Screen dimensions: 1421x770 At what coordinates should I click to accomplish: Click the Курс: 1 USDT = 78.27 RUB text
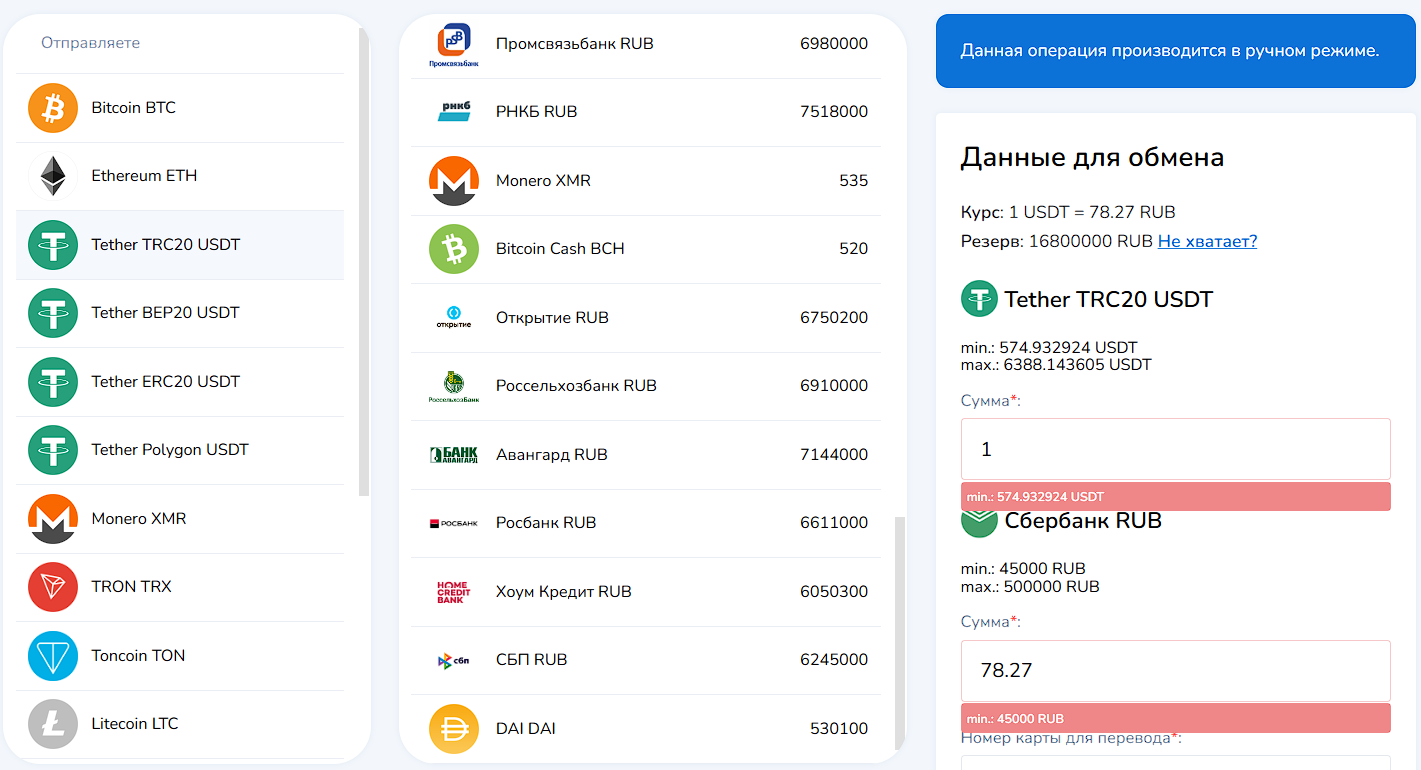pos(1068,212)
